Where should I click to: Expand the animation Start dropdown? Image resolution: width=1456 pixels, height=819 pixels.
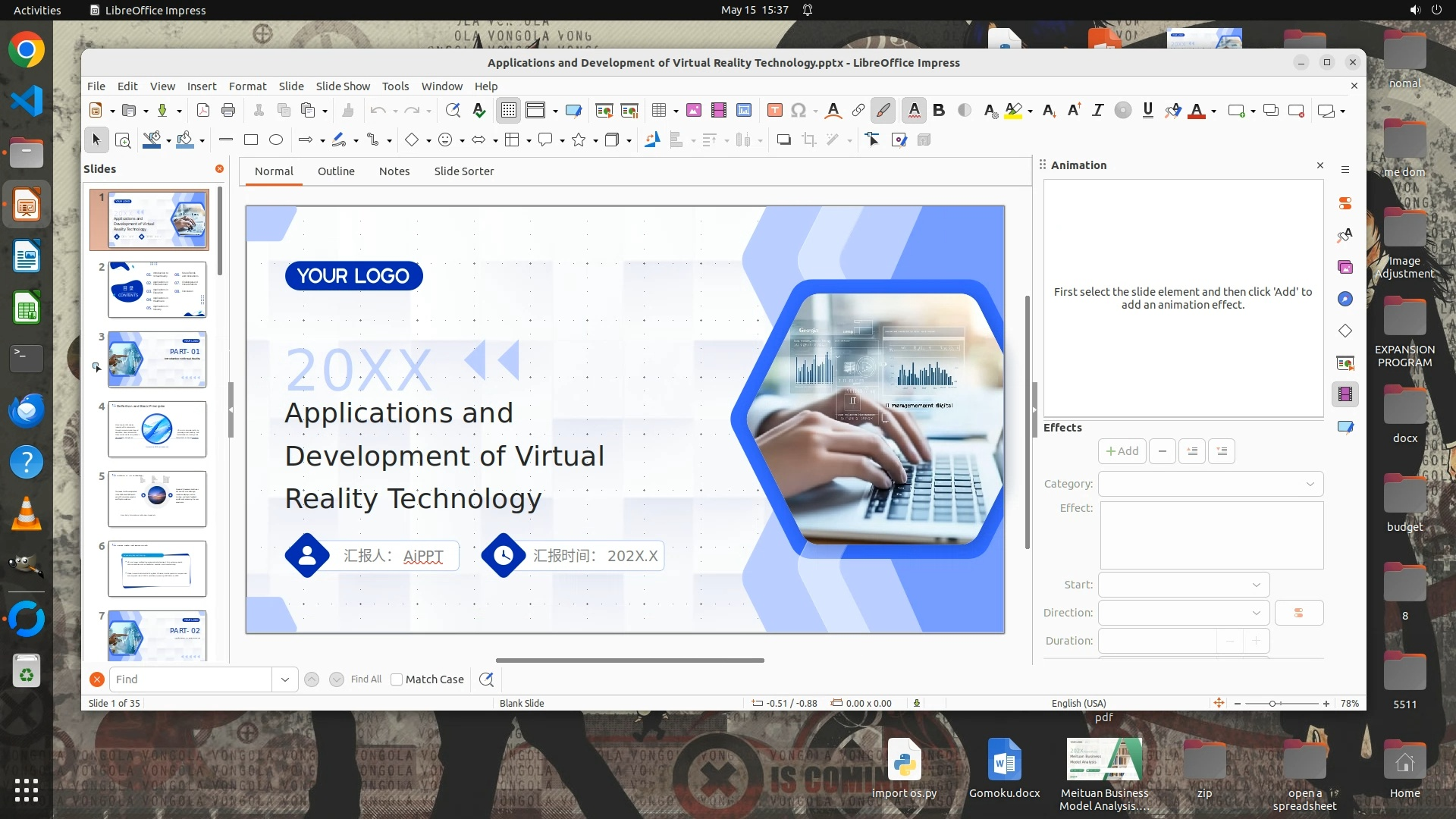click(1183, 585)
